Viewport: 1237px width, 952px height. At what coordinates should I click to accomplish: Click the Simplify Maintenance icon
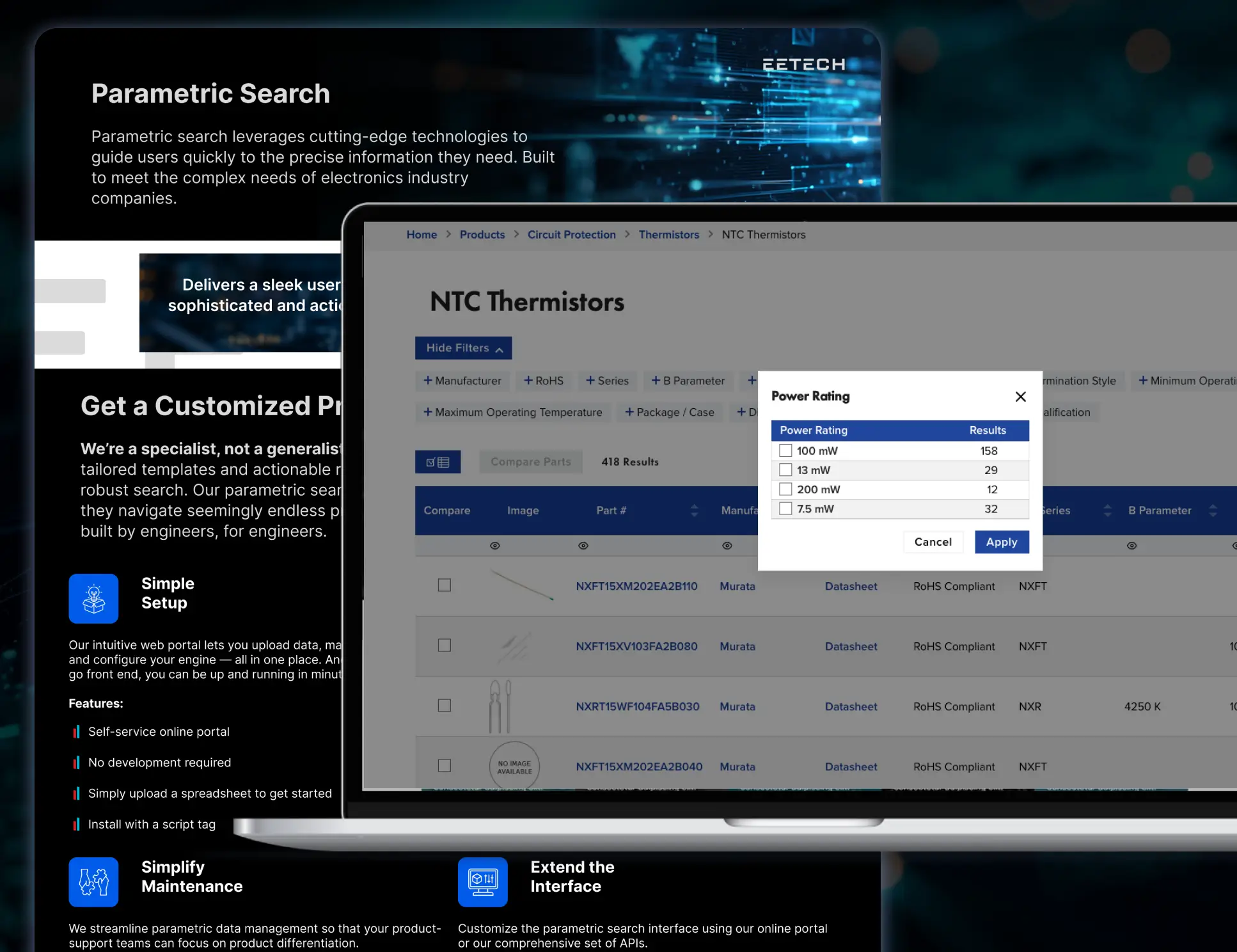[93, 882]
